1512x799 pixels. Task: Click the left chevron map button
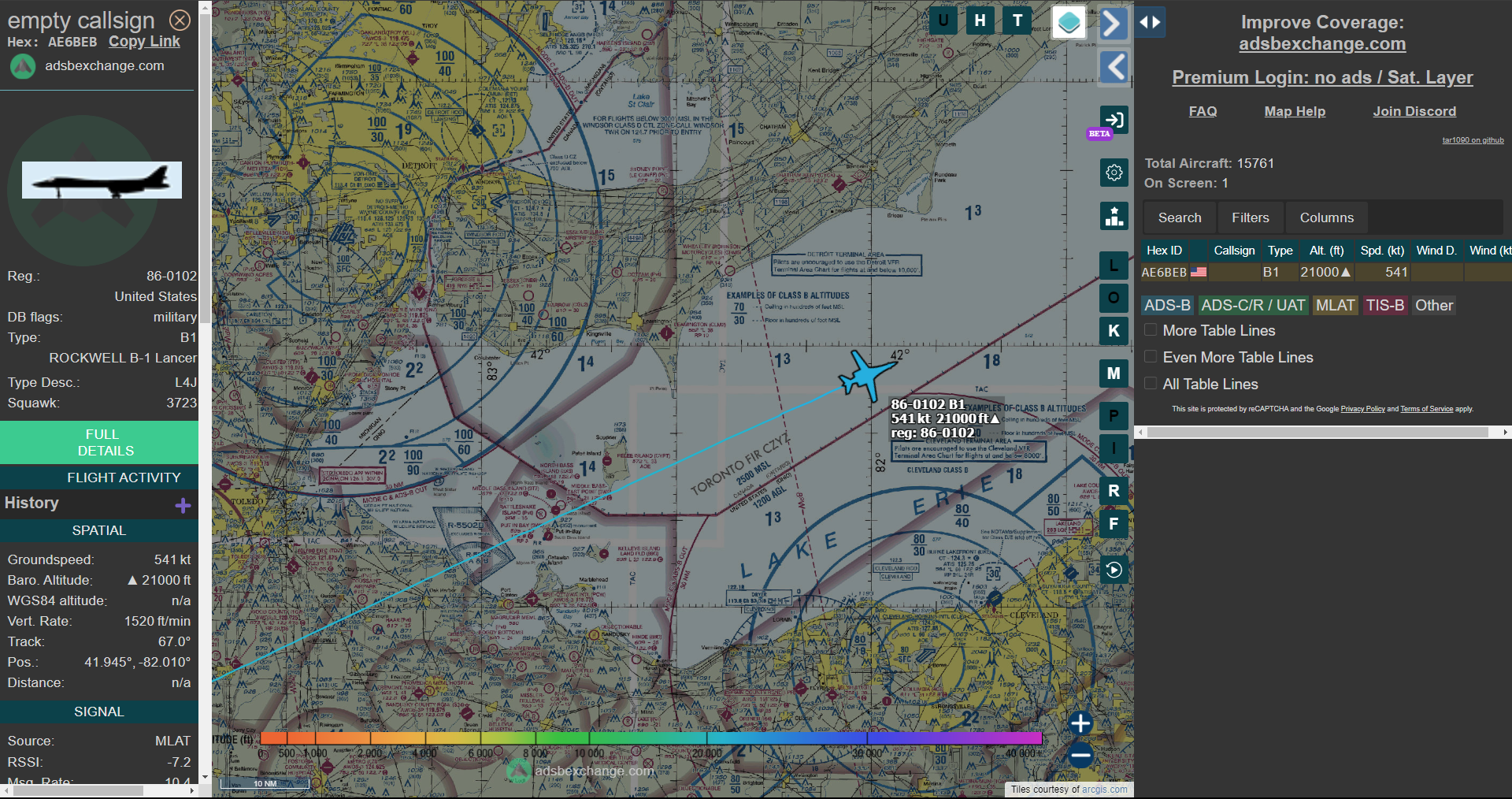[x=1114, y=67]
